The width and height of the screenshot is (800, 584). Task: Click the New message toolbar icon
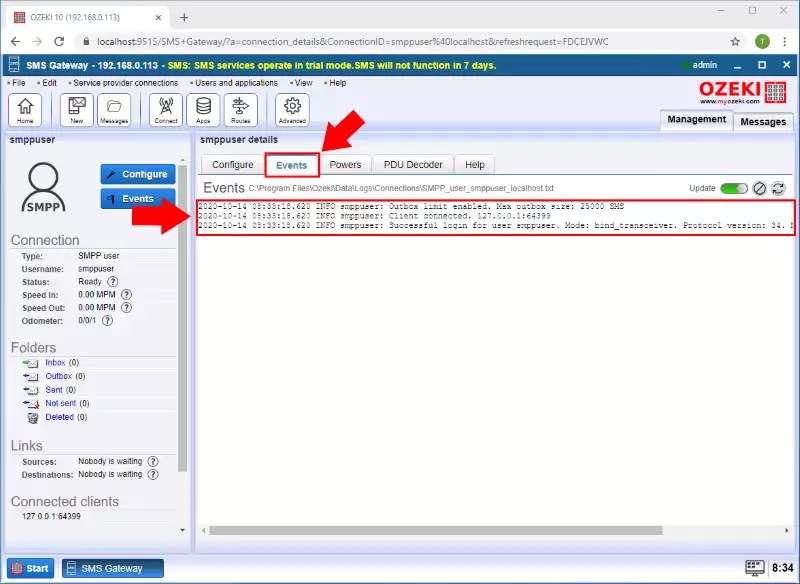[77, 110]
